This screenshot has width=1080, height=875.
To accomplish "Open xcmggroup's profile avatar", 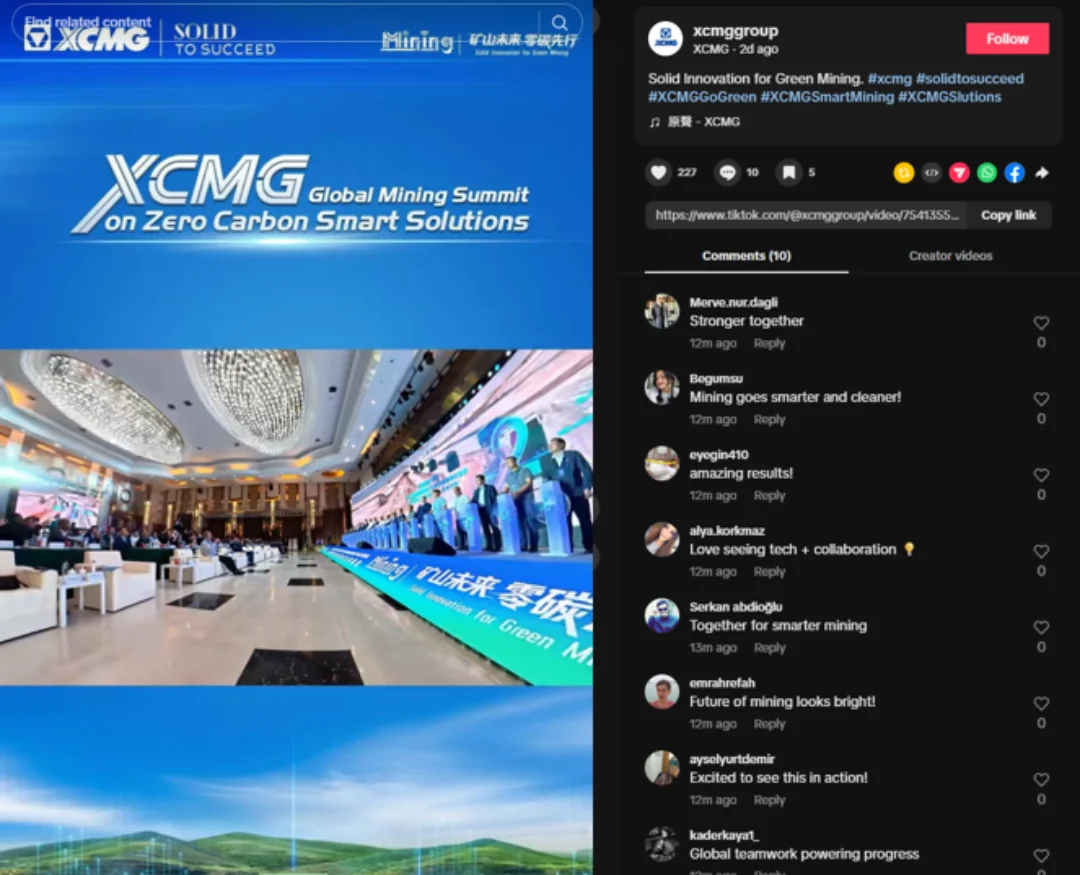I will pyautogui.click(x=665, y=39).
